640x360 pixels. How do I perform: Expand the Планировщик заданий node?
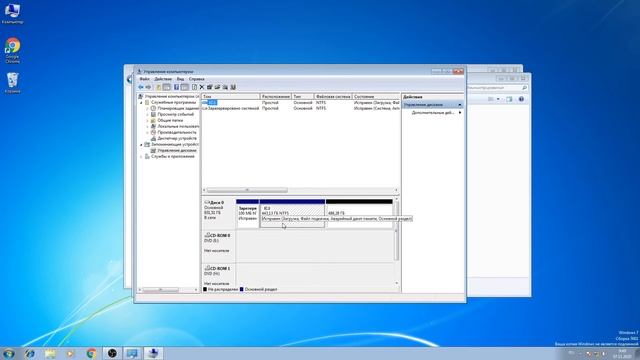click(147, 109)
